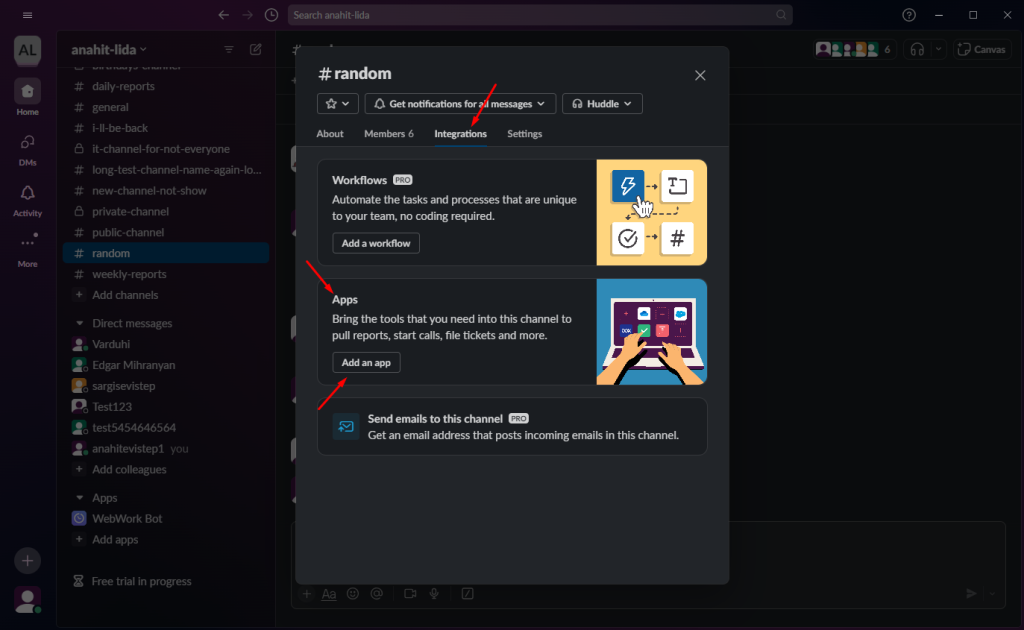Open the public-channel entry
Viewport: 1024px width, 630px height.
[166, 232]
